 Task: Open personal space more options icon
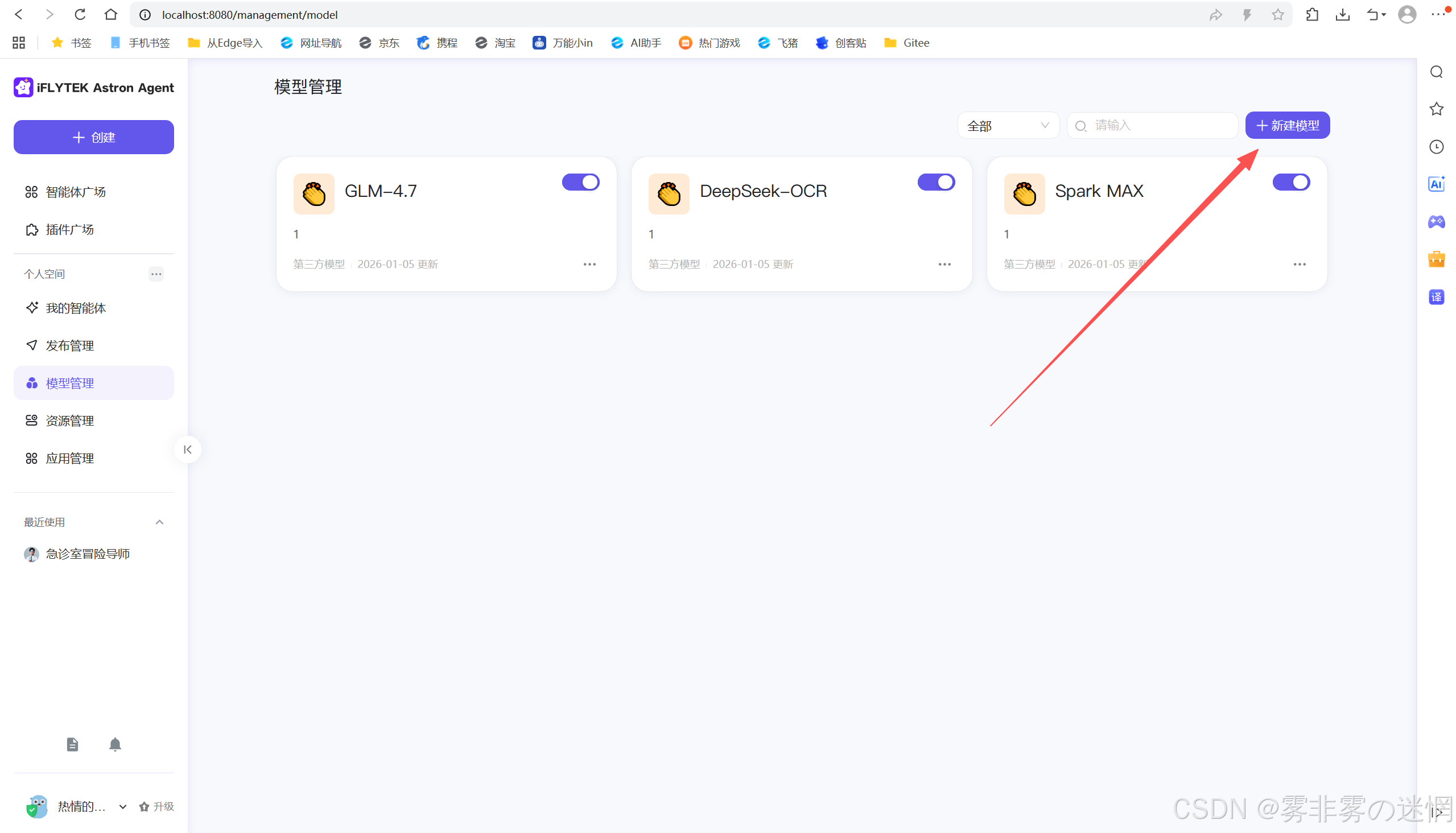pos(156,274)
